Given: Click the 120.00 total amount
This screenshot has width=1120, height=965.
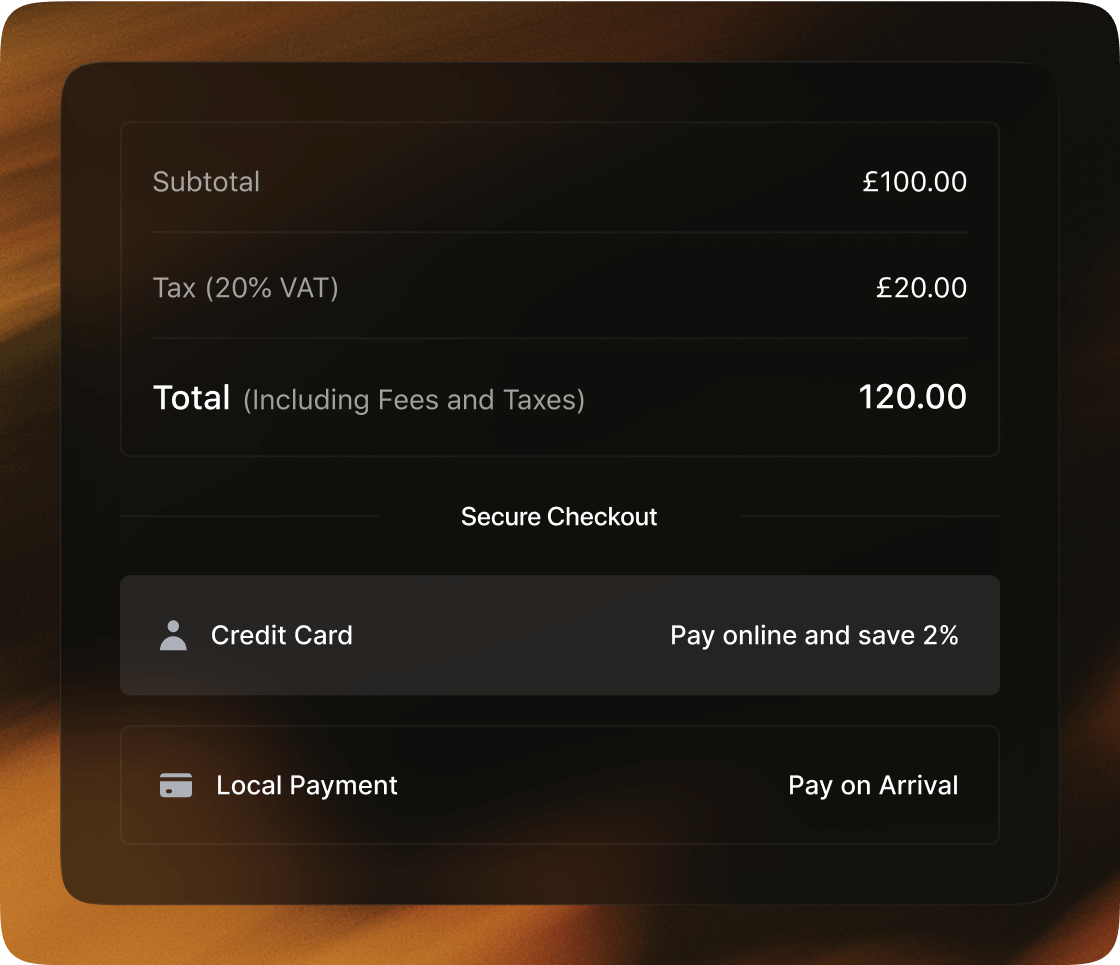Looking at the screenshot, I should [912, 396].
